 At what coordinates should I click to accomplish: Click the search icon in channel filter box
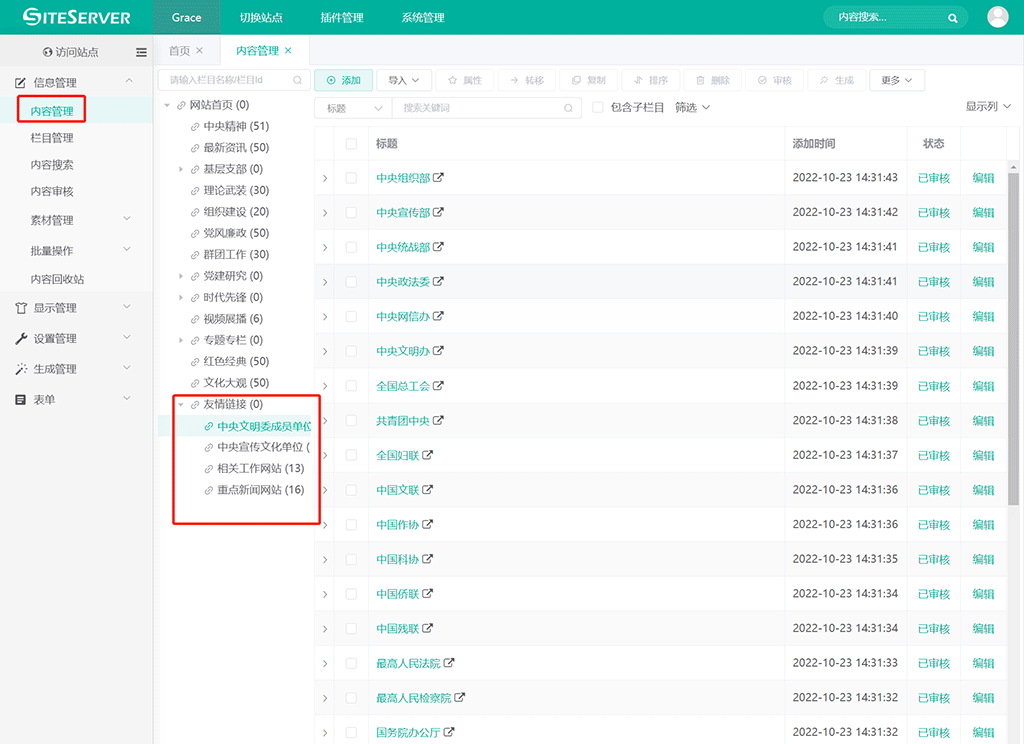pyautogui.click(x=297, y=80)
